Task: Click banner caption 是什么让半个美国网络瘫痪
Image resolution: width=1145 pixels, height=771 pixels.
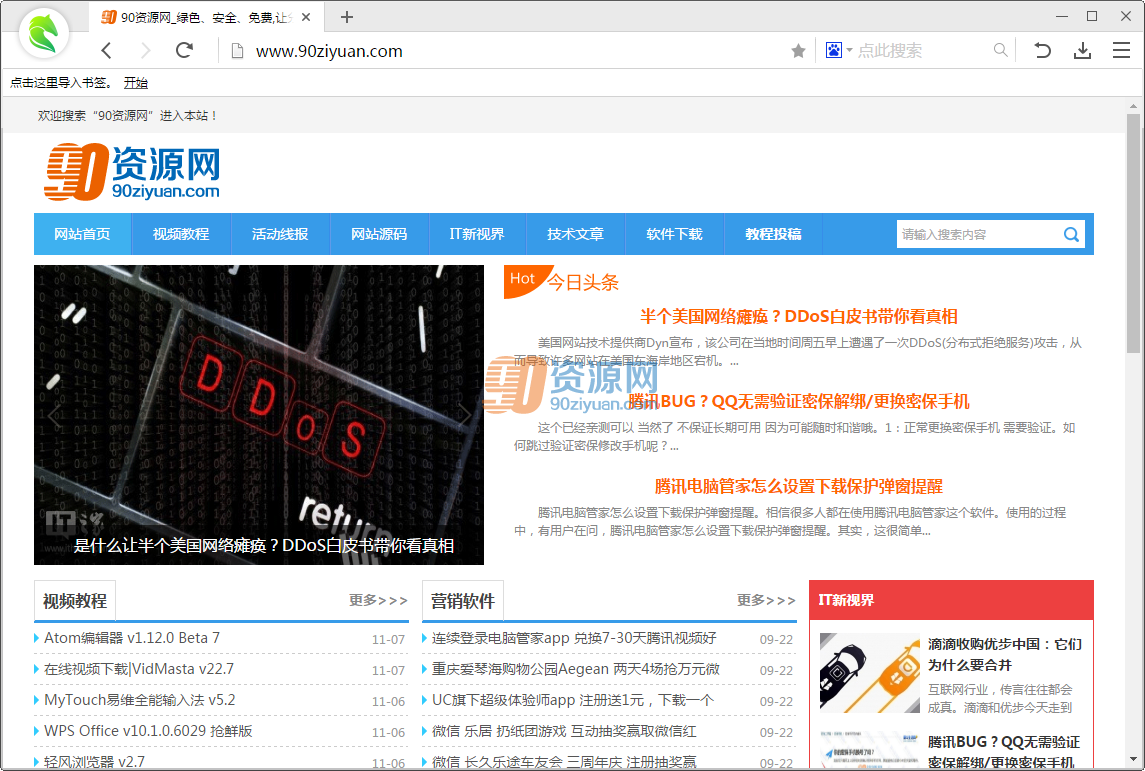Action: coord(264,545)
